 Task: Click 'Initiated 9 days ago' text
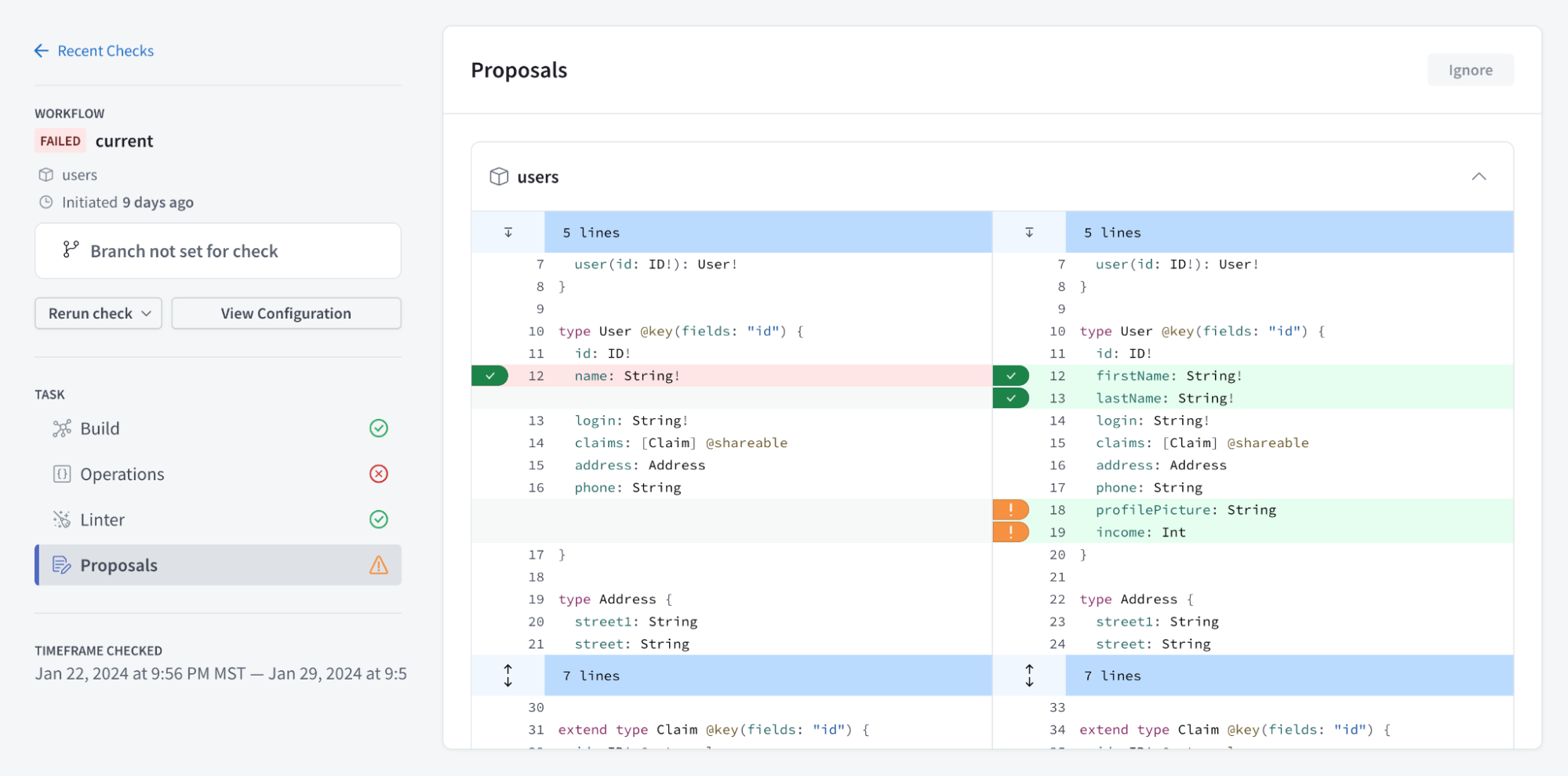[x=128, y=202]
